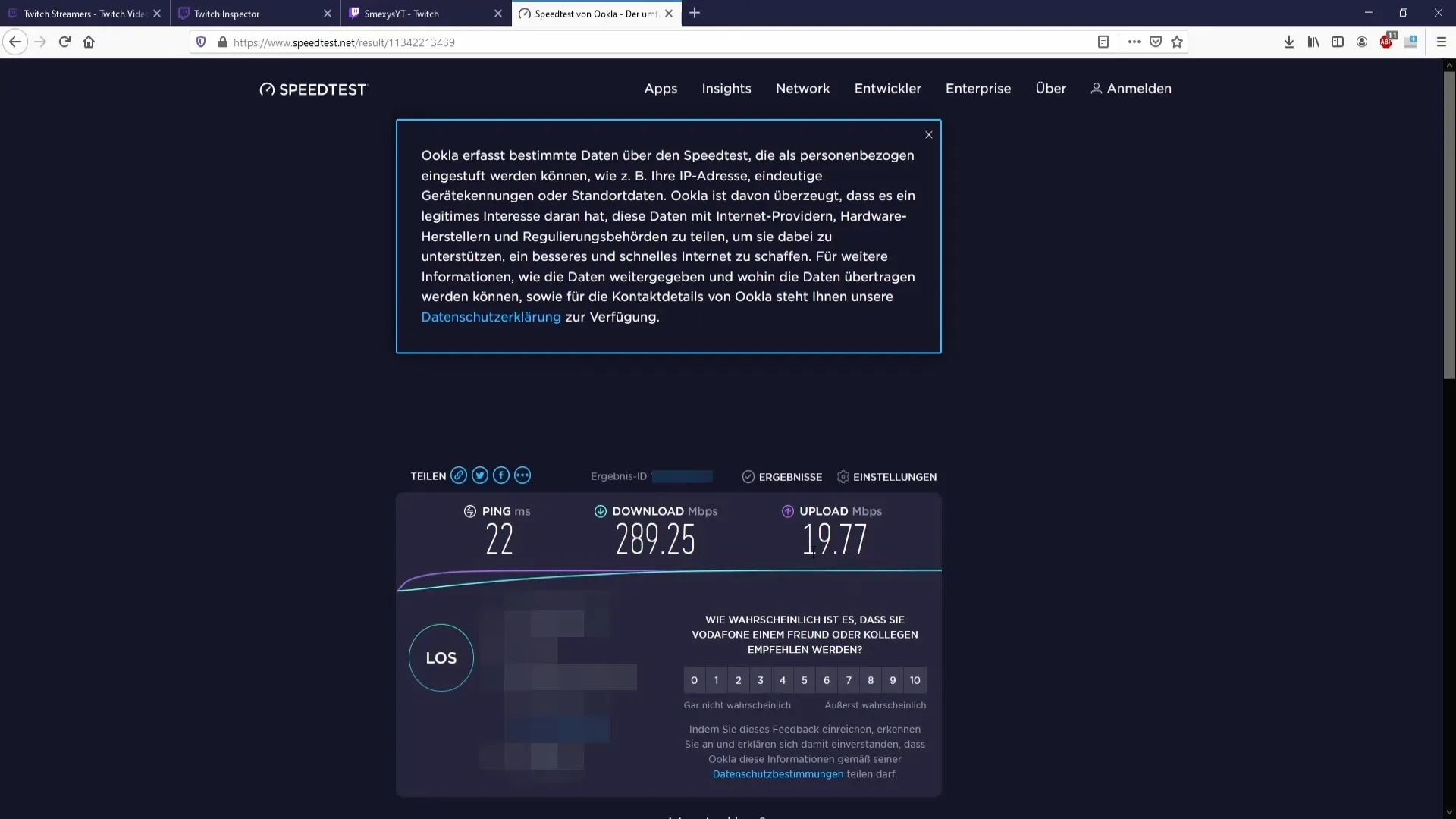Open page actions three-dot menu
The width and height of the screenshot is (1456, 819).
1134,42
